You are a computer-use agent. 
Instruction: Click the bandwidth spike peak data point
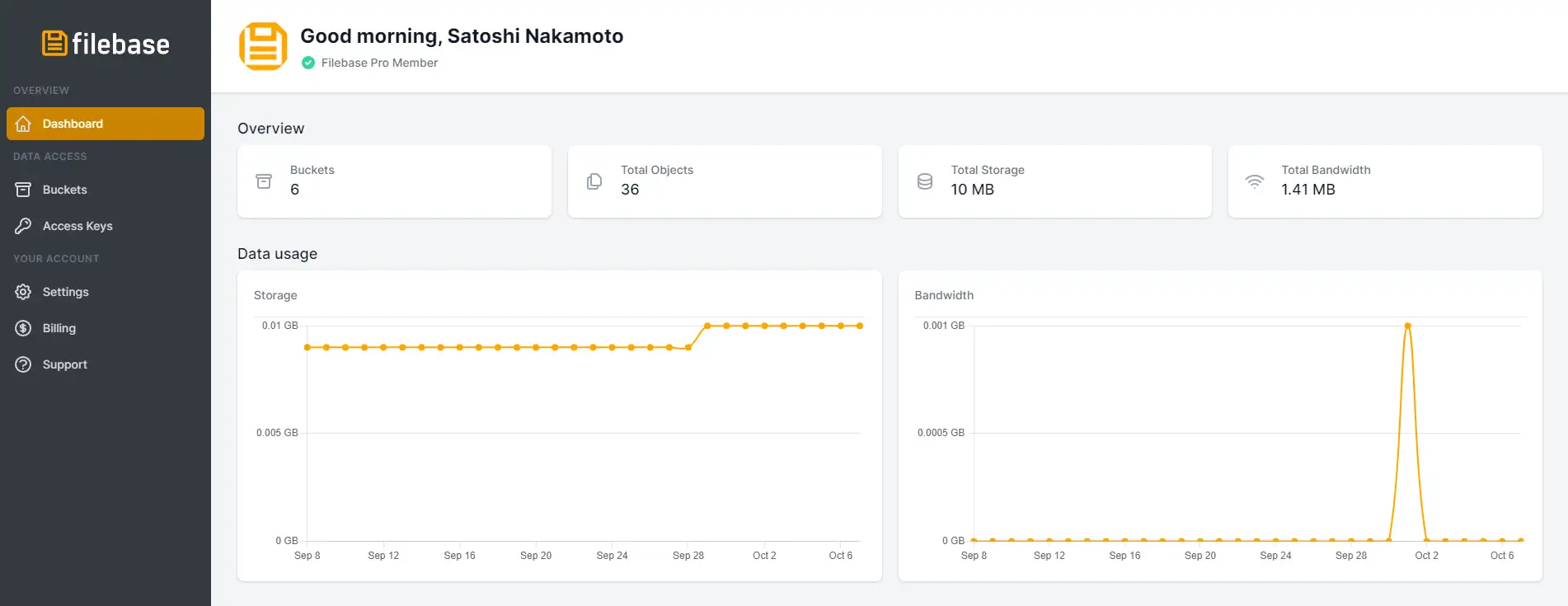pos(1407,326)
